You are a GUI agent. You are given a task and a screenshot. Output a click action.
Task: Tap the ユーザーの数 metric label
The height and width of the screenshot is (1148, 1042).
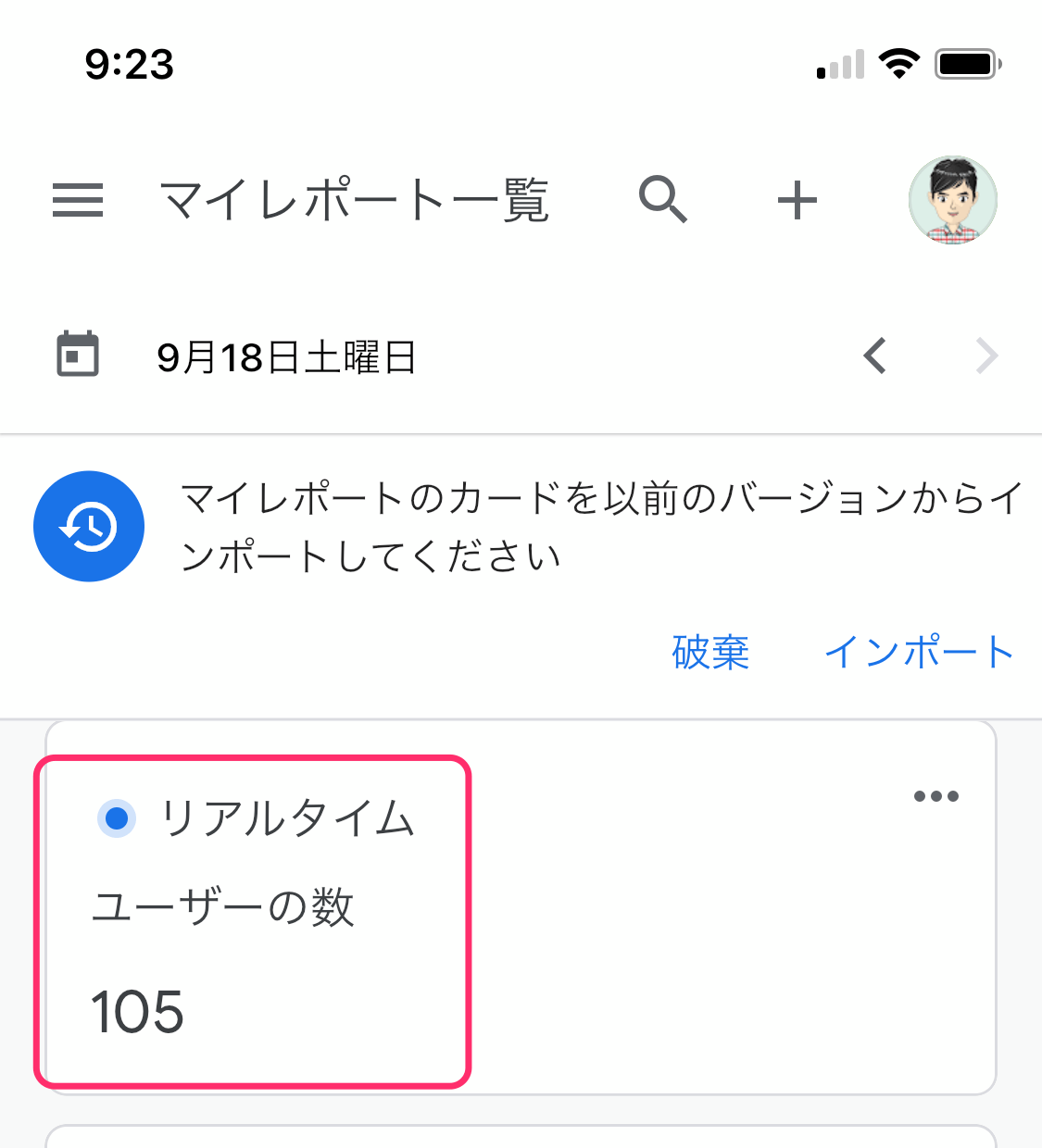pyautogui.click(x=223, y=907)
